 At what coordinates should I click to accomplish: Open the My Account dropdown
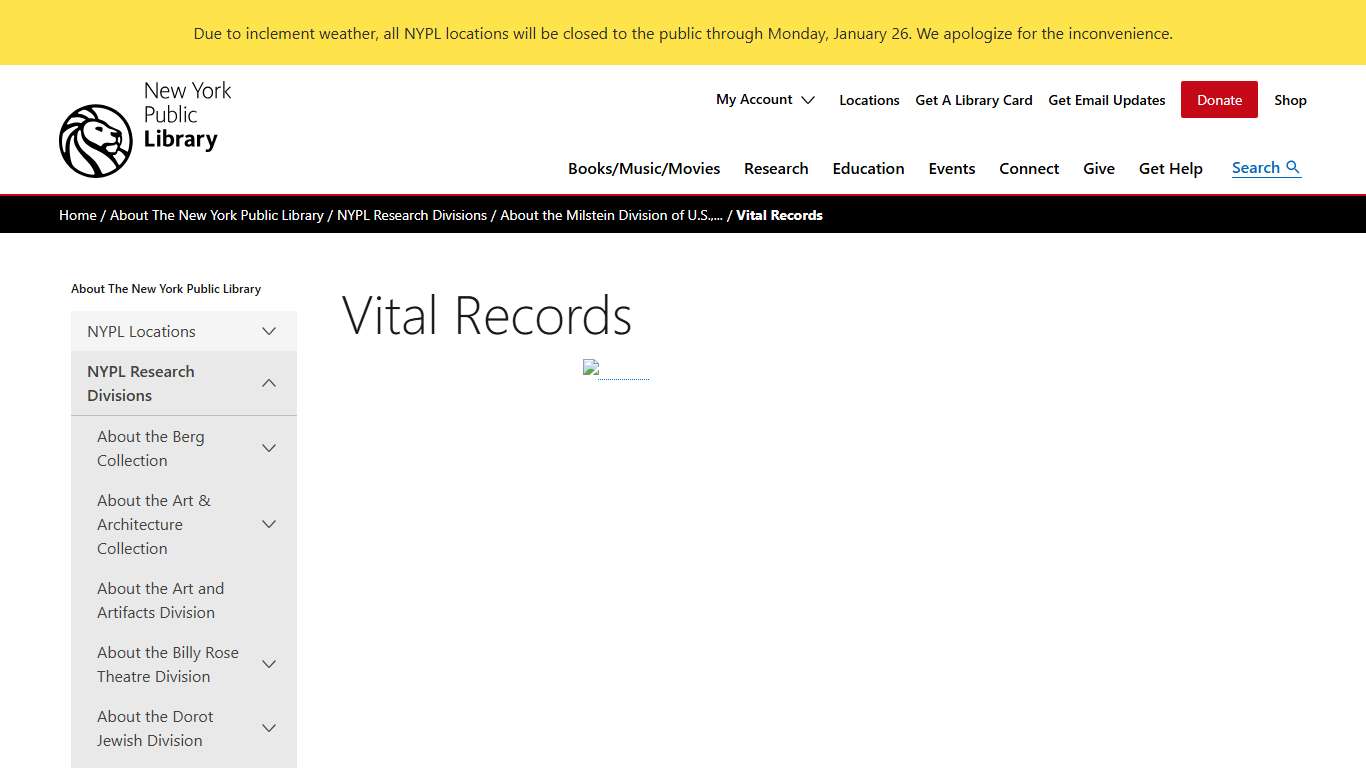[765, 100]
